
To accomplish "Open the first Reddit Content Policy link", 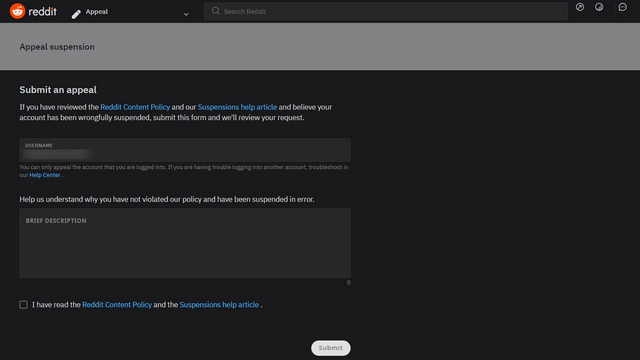I will (135, 107).
